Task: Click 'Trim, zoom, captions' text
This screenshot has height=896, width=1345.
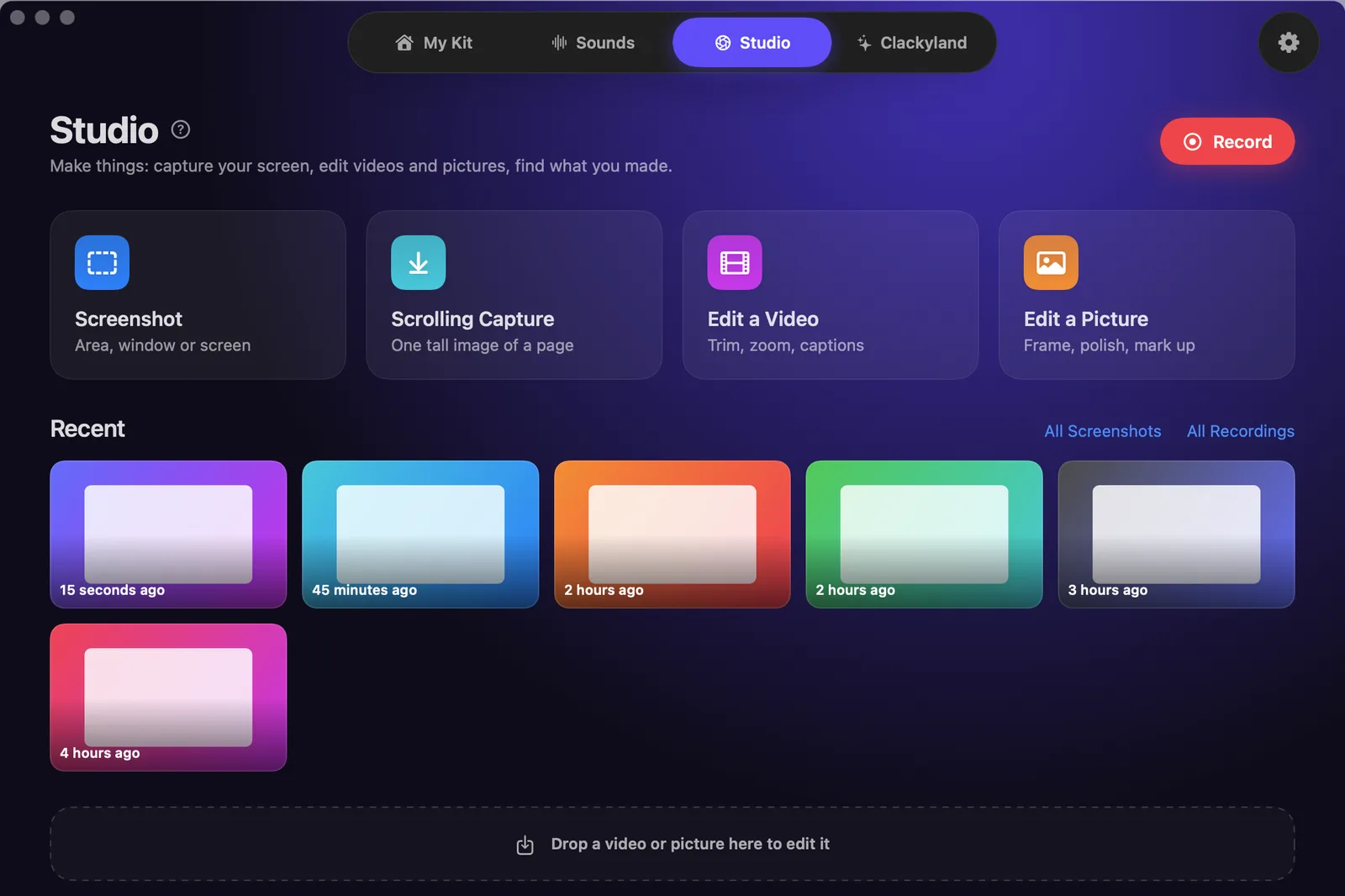Action: pos(785,345)
